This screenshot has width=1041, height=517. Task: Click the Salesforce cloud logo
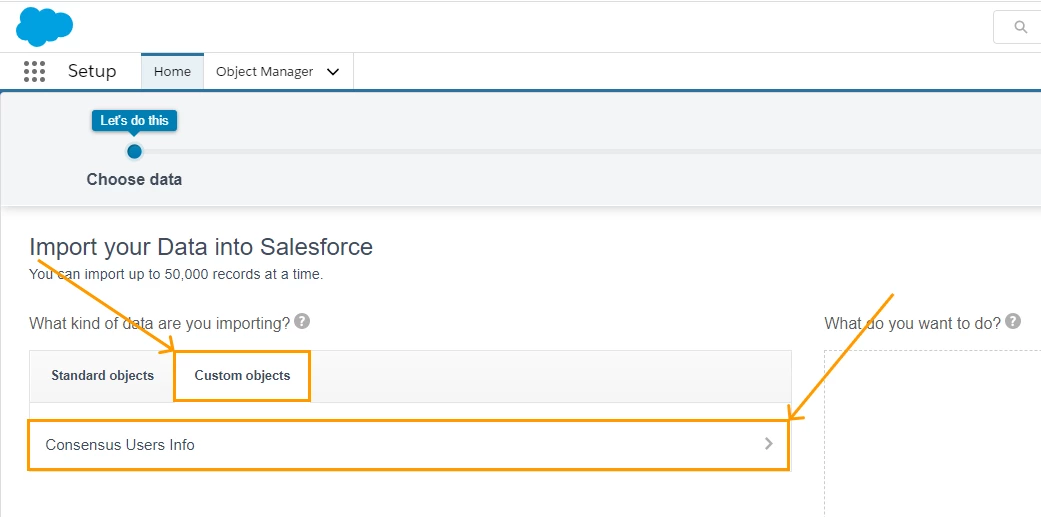coord(44,26)
